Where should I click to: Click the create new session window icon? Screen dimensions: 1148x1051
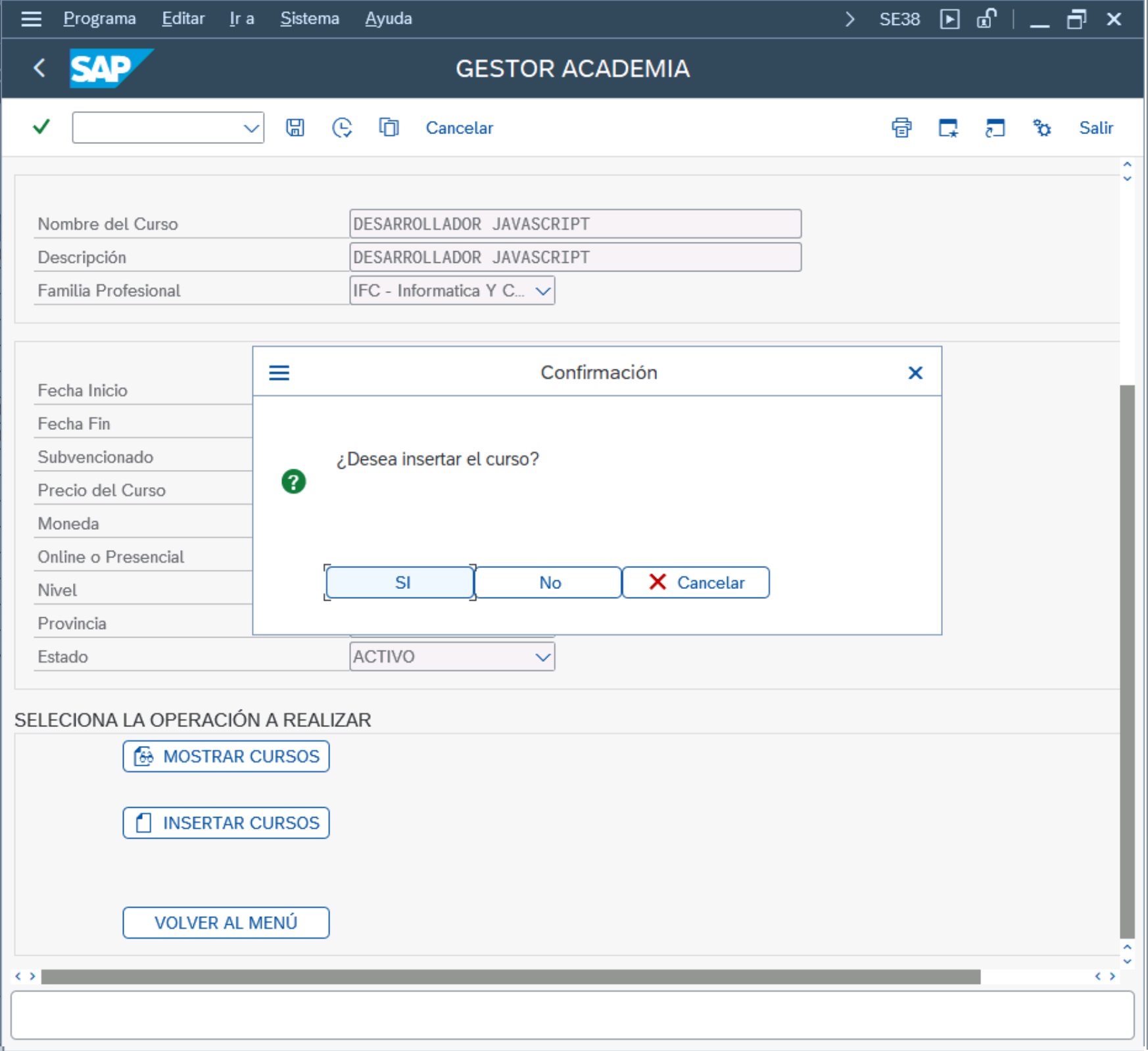tap(948, 128)
